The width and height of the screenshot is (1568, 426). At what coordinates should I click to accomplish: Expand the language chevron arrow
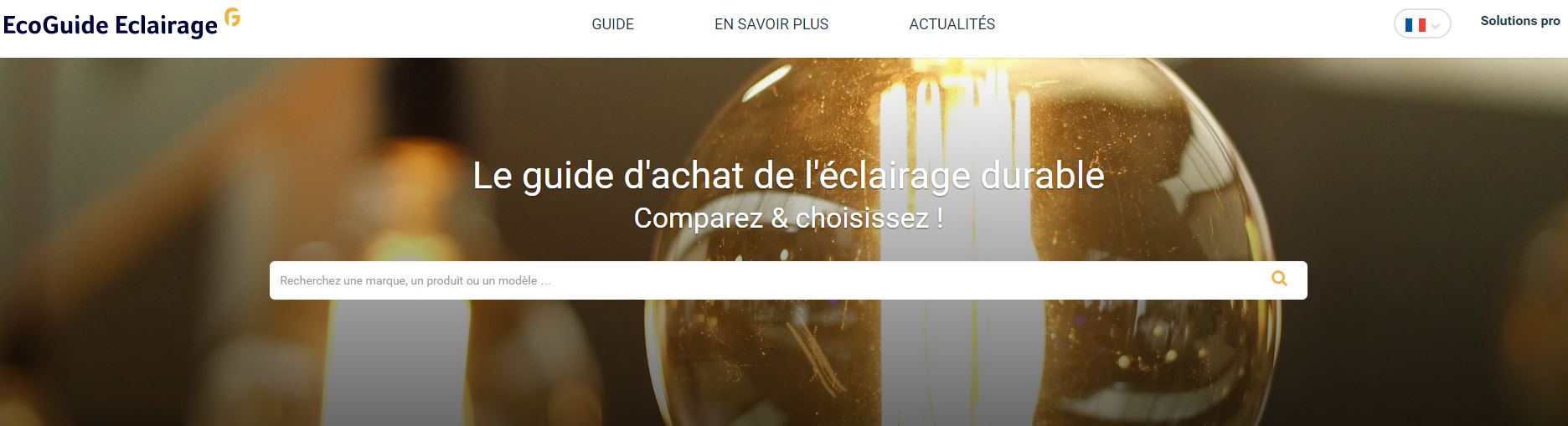[1436, 26]
